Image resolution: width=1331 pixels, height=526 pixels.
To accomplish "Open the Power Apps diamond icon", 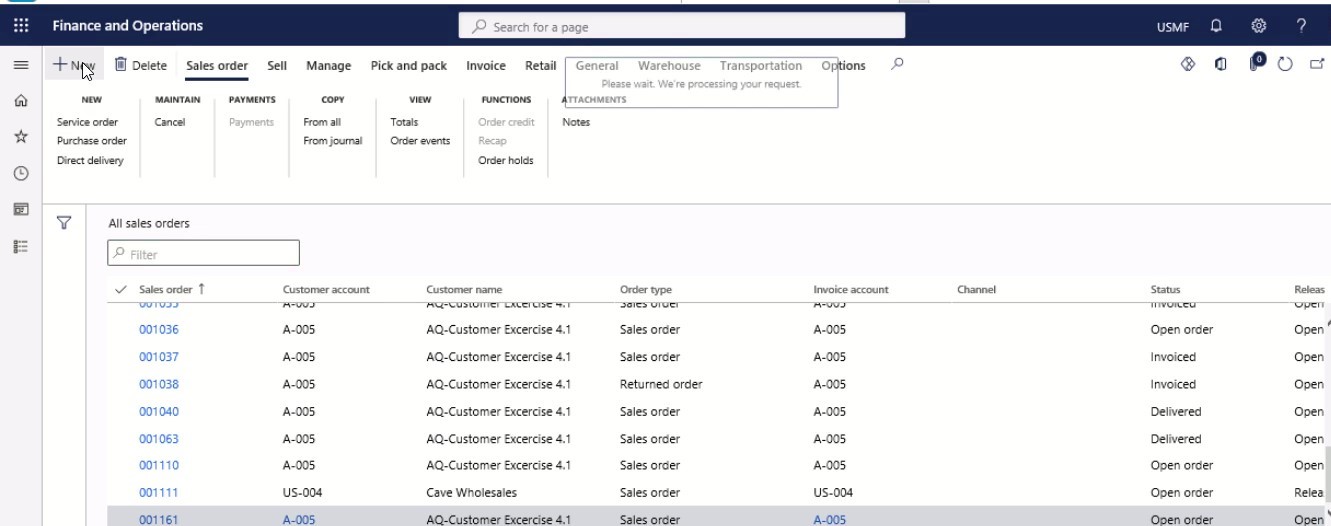I will coord(1189,64).
